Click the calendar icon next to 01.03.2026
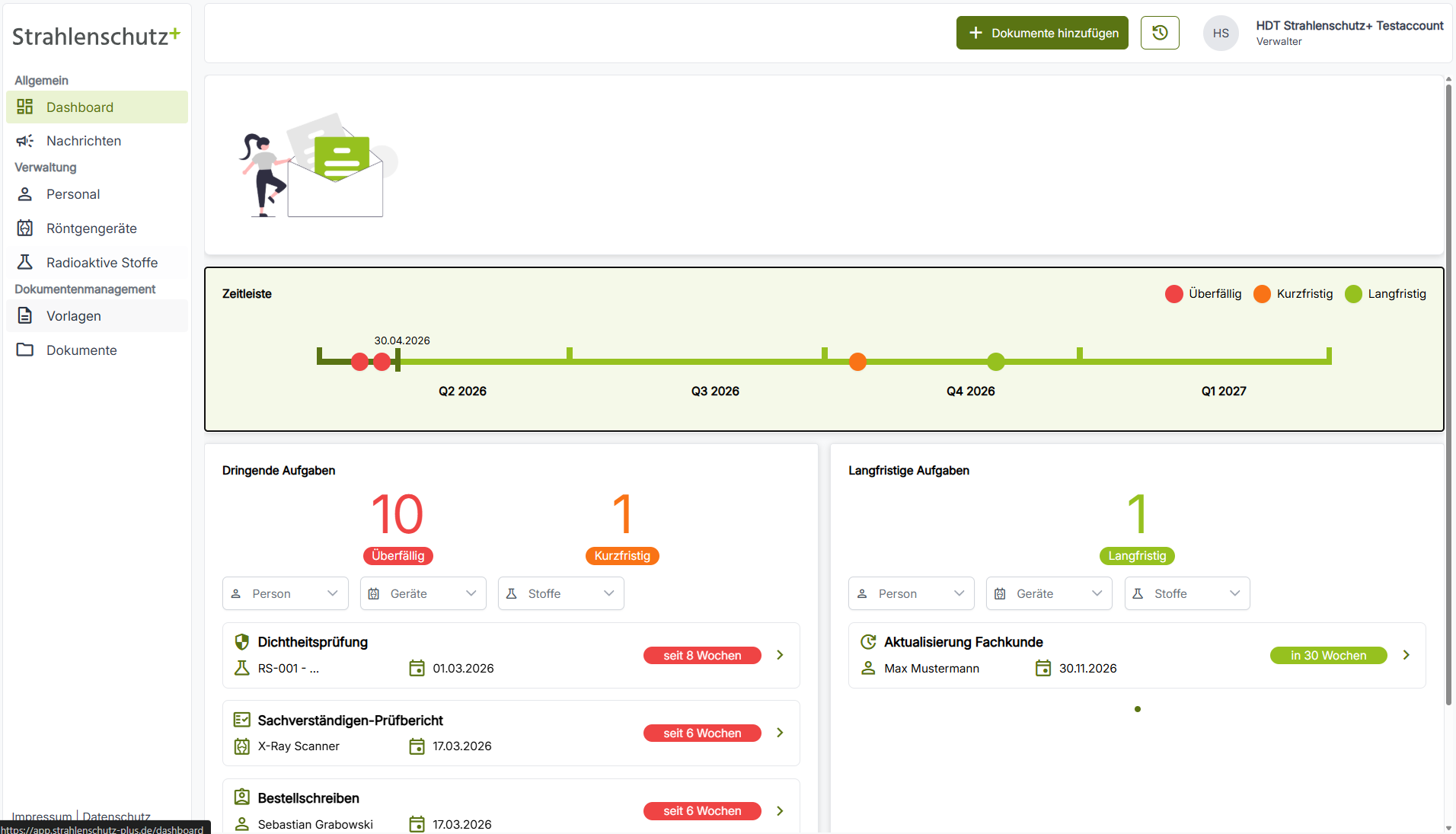This screenshot has width=1456, height=834. (417, 668)
